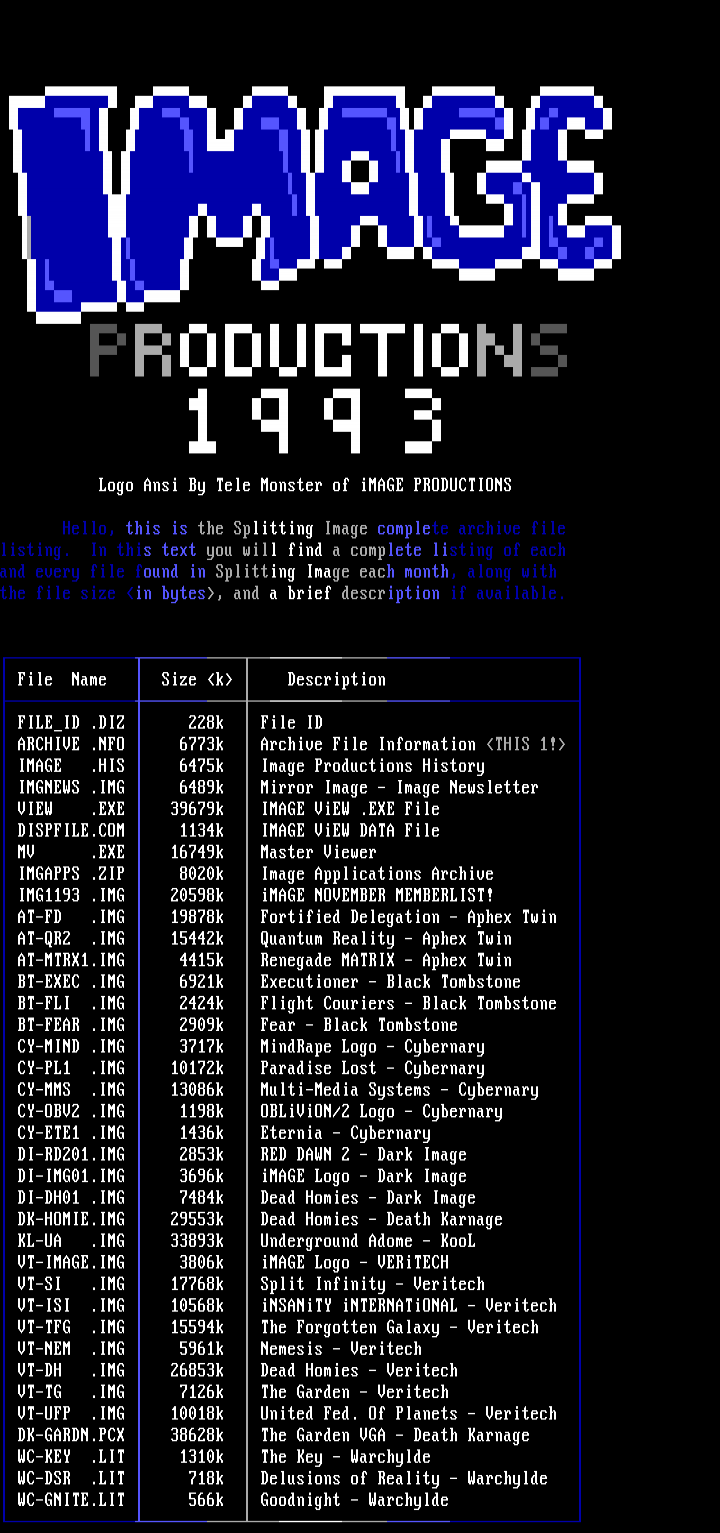The height and width of the screenshot is (1533, 720).
Task: Click the VIEW .EXE file name
Action: 71,809
